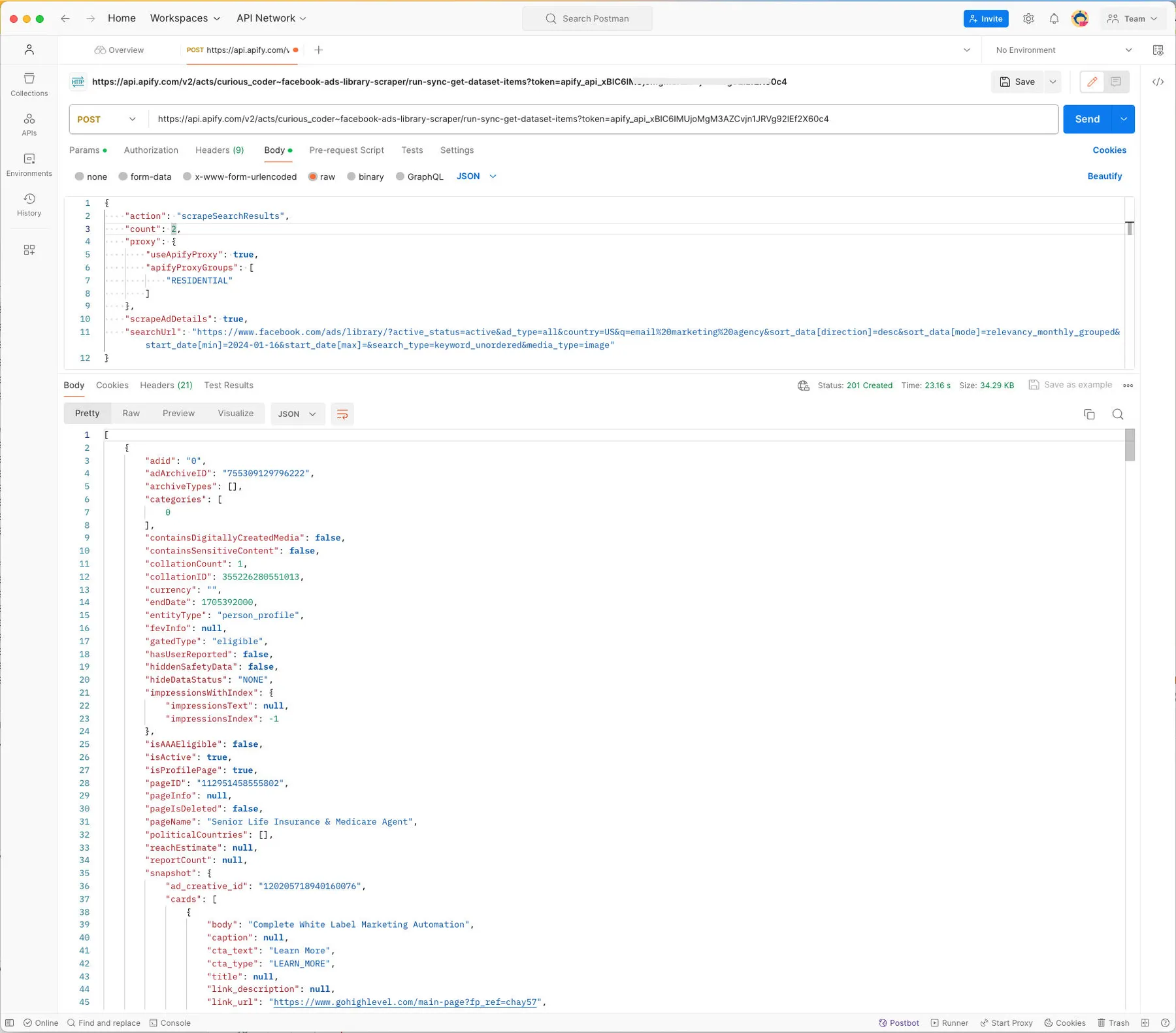Open the Environments sidebar panel
The width and height of the screenshot is (1176, 1033).
29,165
